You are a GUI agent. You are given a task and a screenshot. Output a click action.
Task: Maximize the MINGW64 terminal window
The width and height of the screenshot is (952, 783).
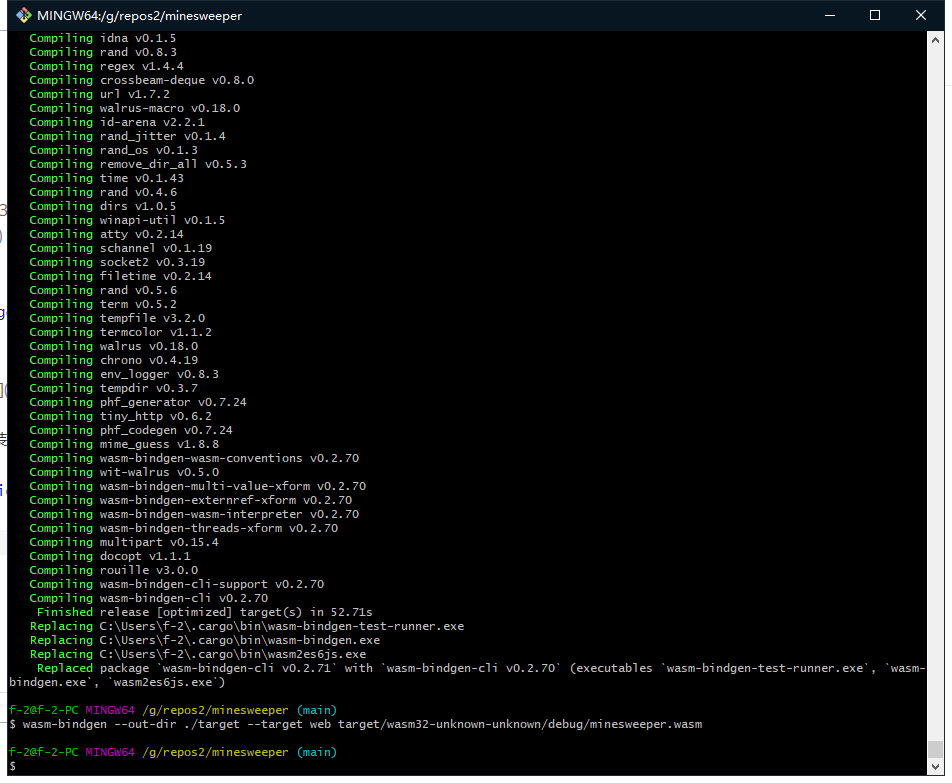(x=874, y=16)
